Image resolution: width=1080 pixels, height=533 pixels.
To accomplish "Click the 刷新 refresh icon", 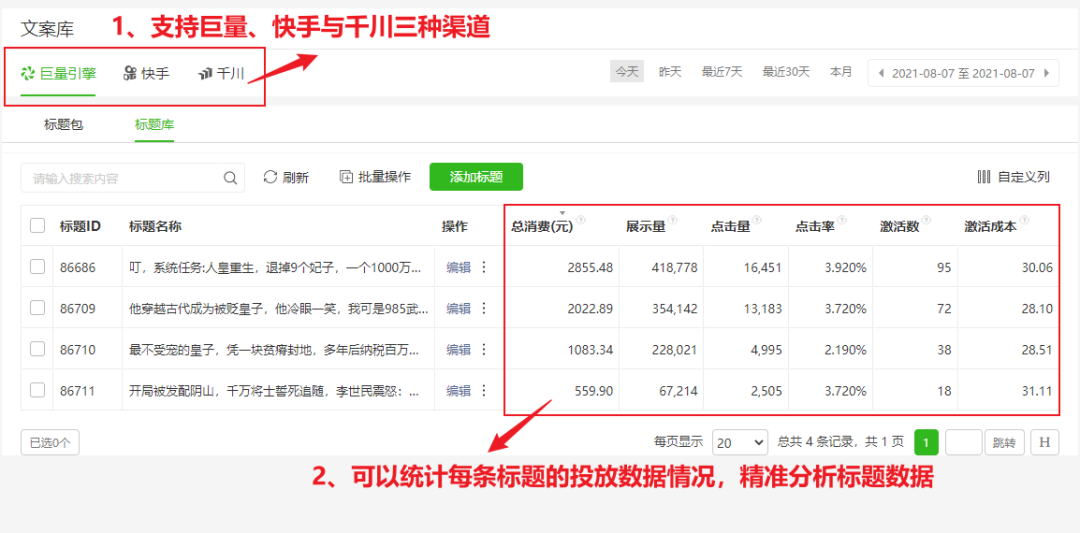I will (x=270, y=177).
